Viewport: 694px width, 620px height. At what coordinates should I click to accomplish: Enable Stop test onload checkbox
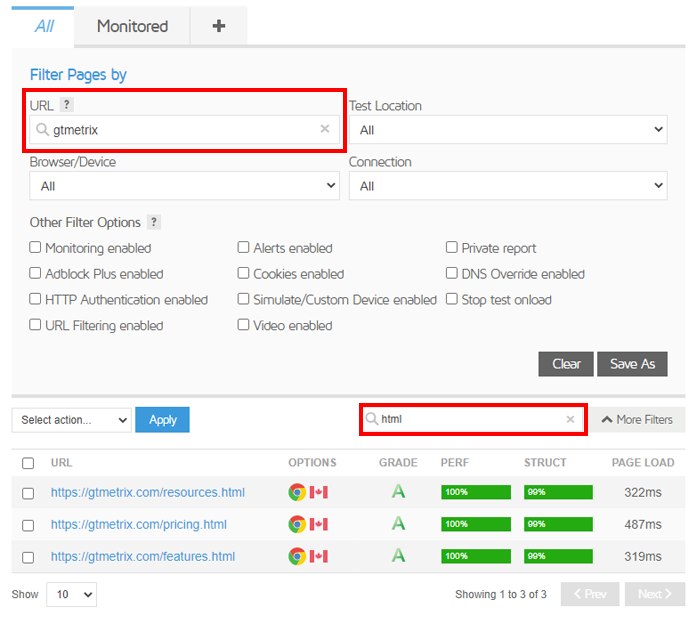451,299
